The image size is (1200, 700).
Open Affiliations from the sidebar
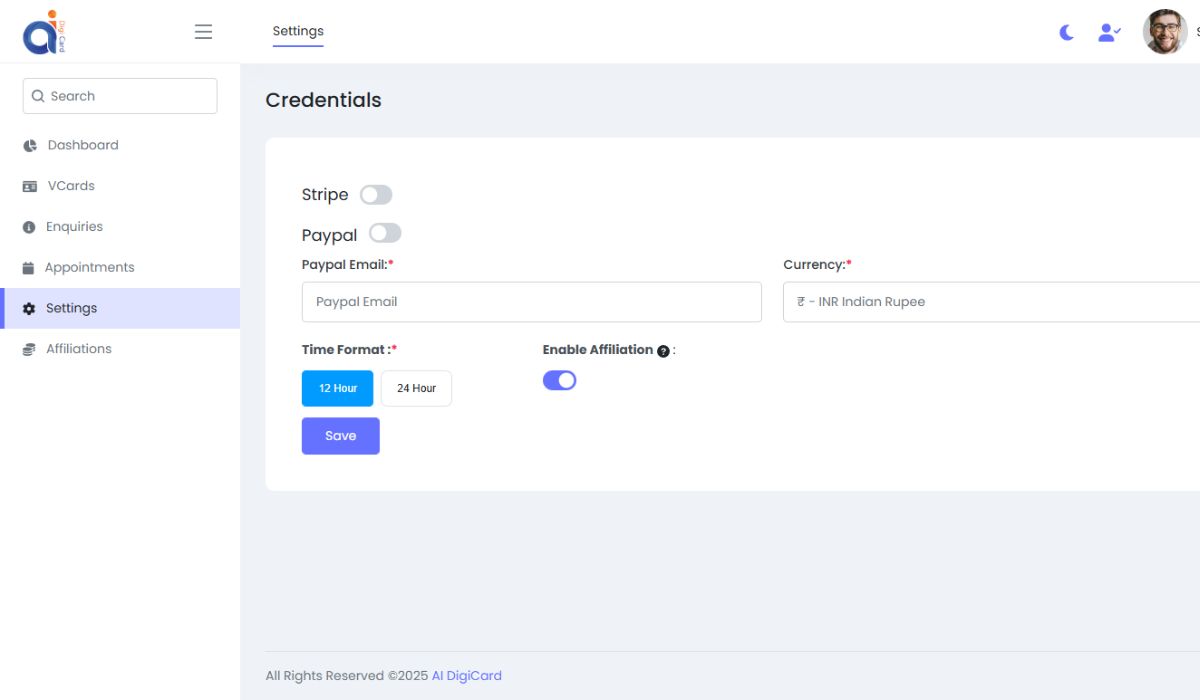(x=78, y=348)
